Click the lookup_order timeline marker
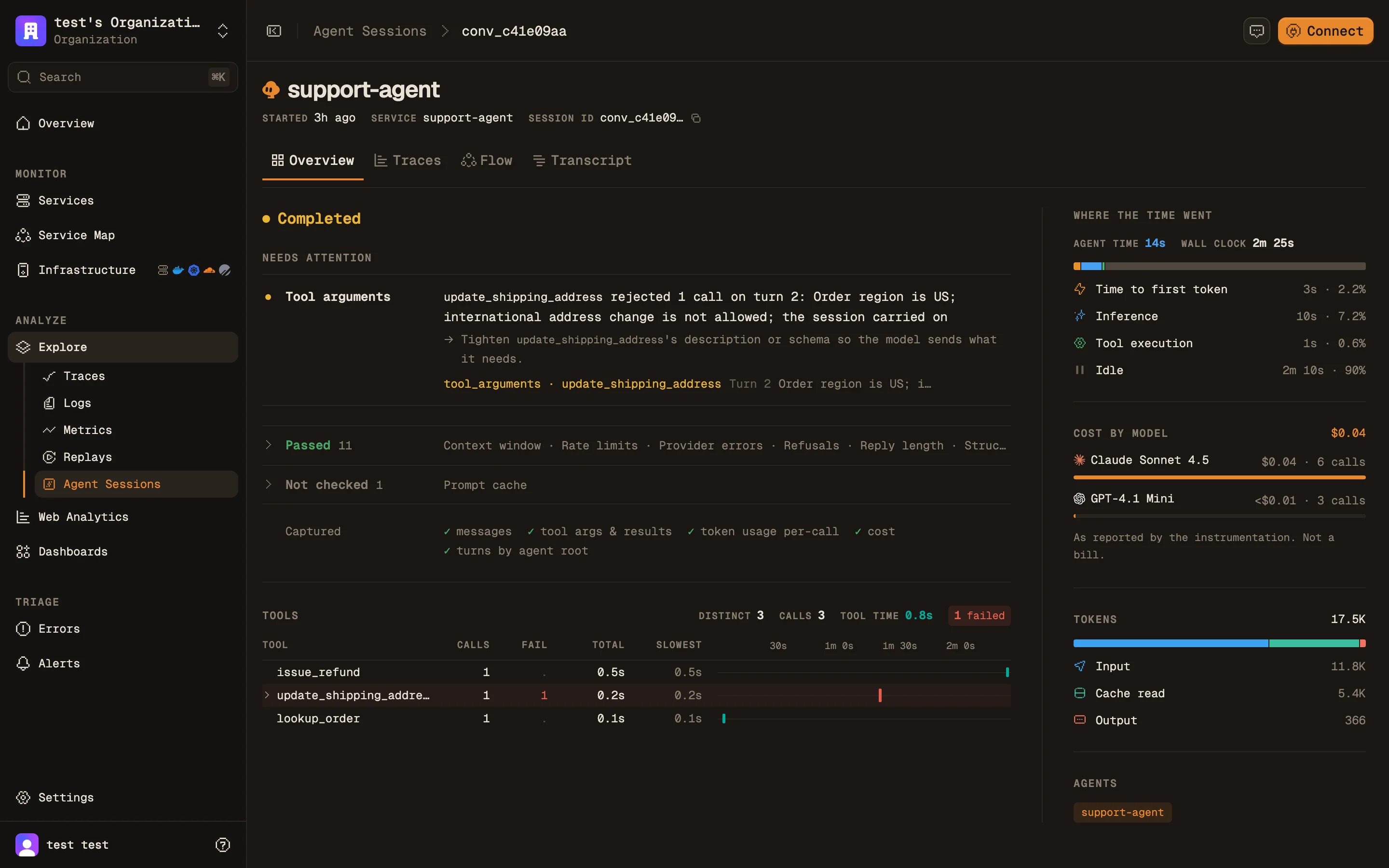 (724, 719)
